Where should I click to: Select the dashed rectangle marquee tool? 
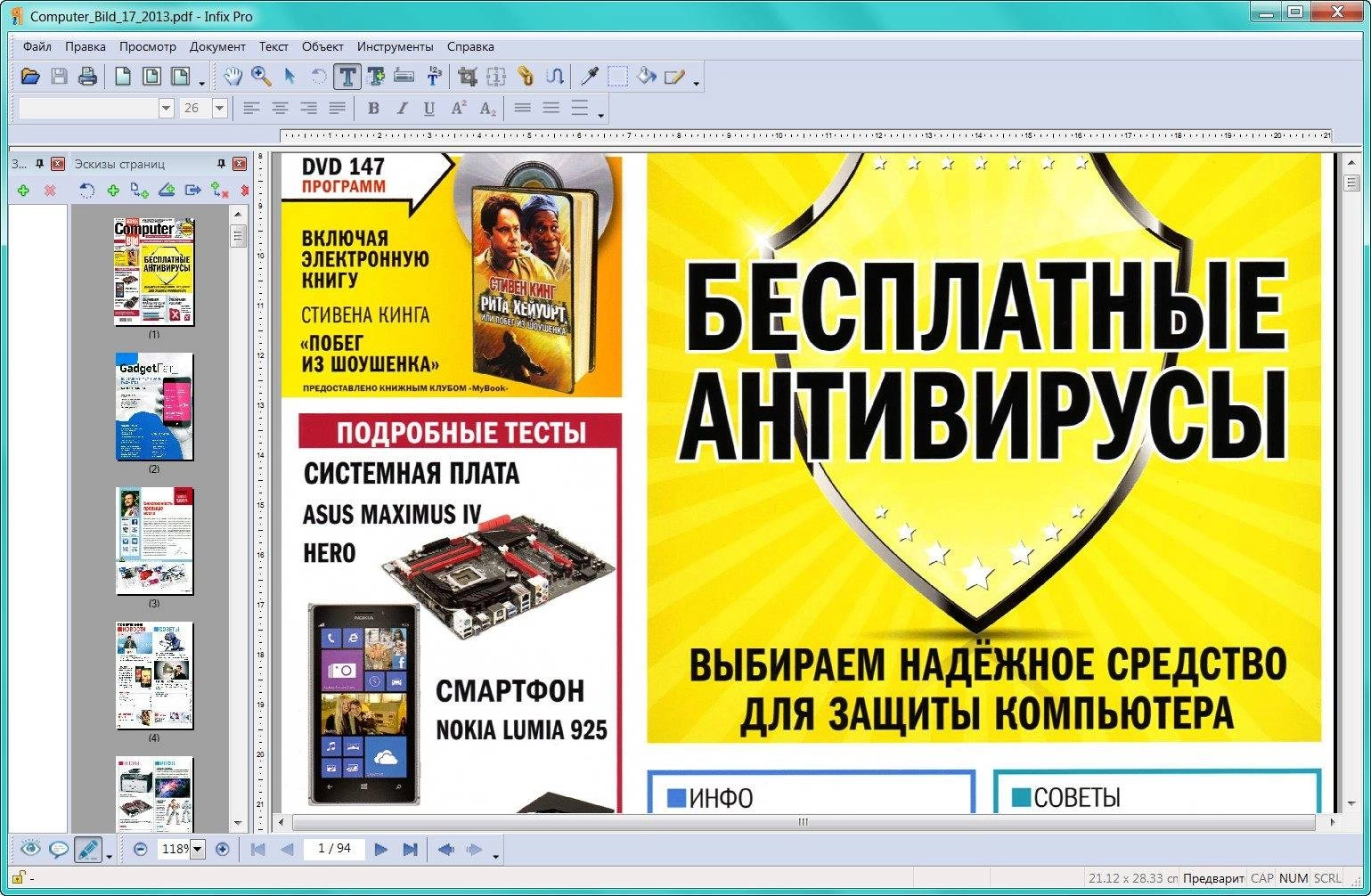click(617, 77)
